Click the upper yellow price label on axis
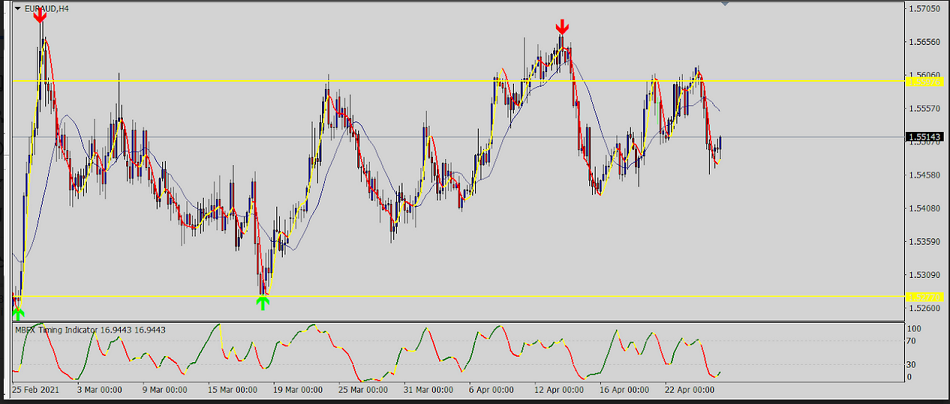Image resolution: width=950 pixels, height=404 pixels. click(922, 81)
